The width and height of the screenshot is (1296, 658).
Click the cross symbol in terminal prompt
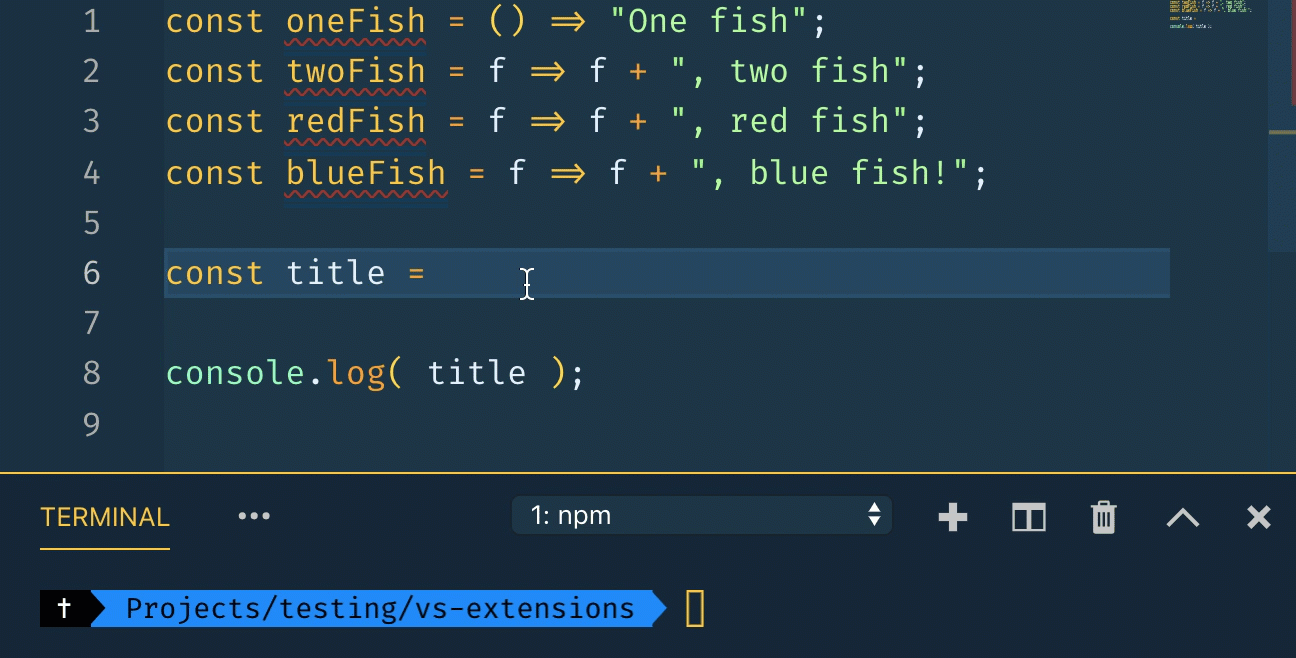(x=65, y=608)
